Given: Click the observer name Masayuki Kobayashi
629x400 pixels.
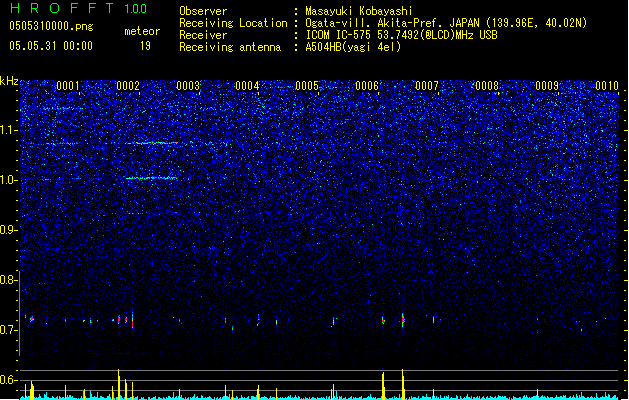Looking at the screenshot, I should point(359,11).
